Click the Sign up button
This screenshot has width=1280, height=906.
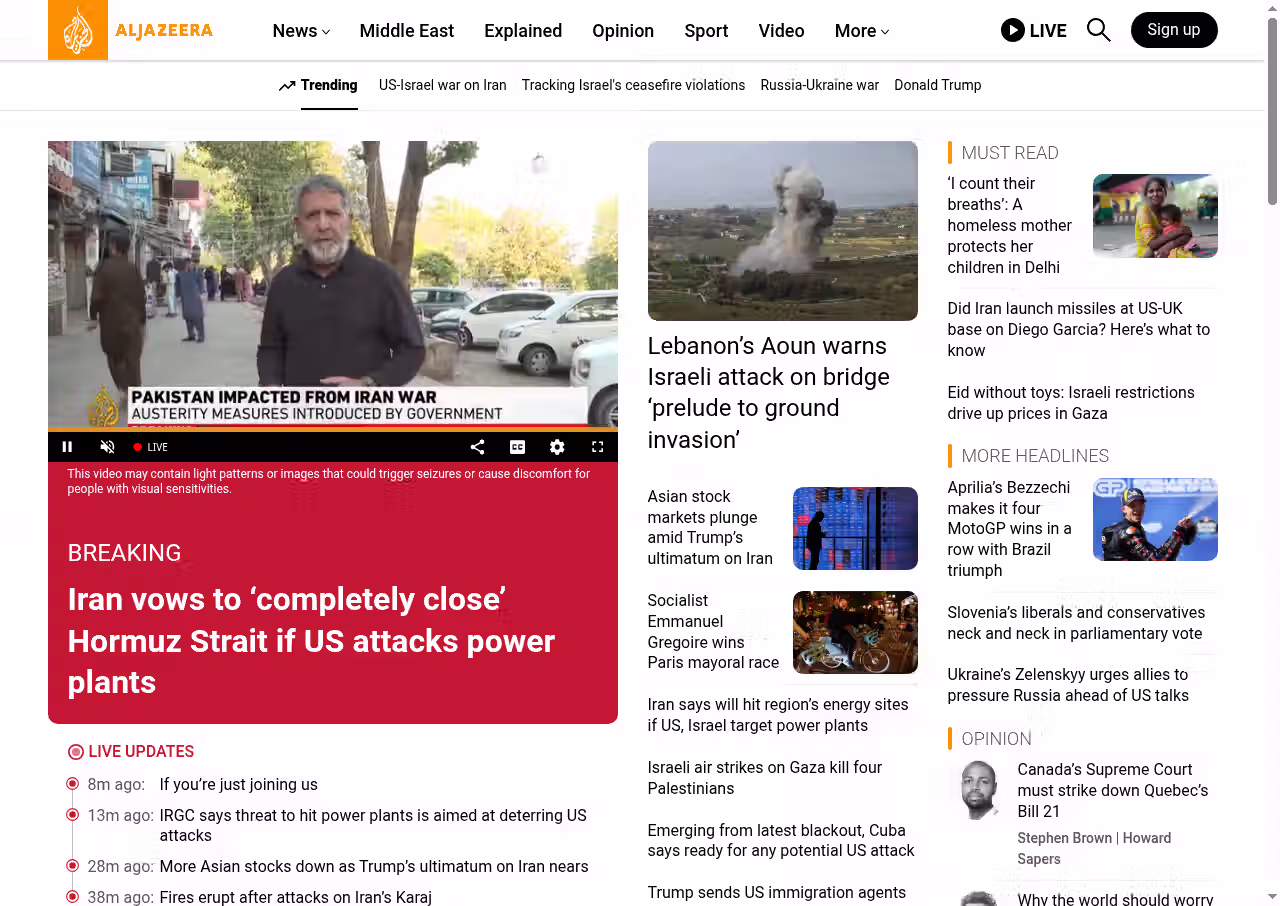click(1173, 30)
